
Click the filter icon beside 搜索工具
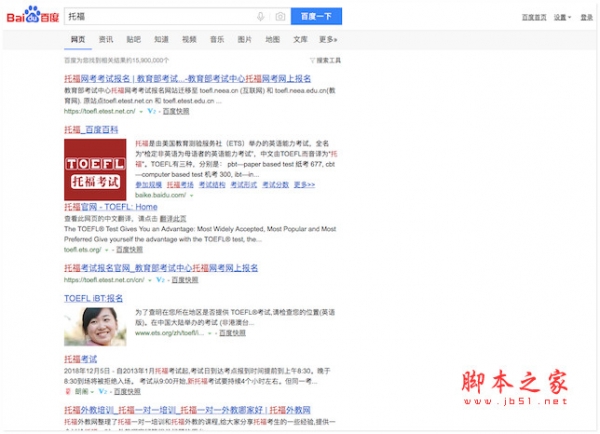(312, 60)
